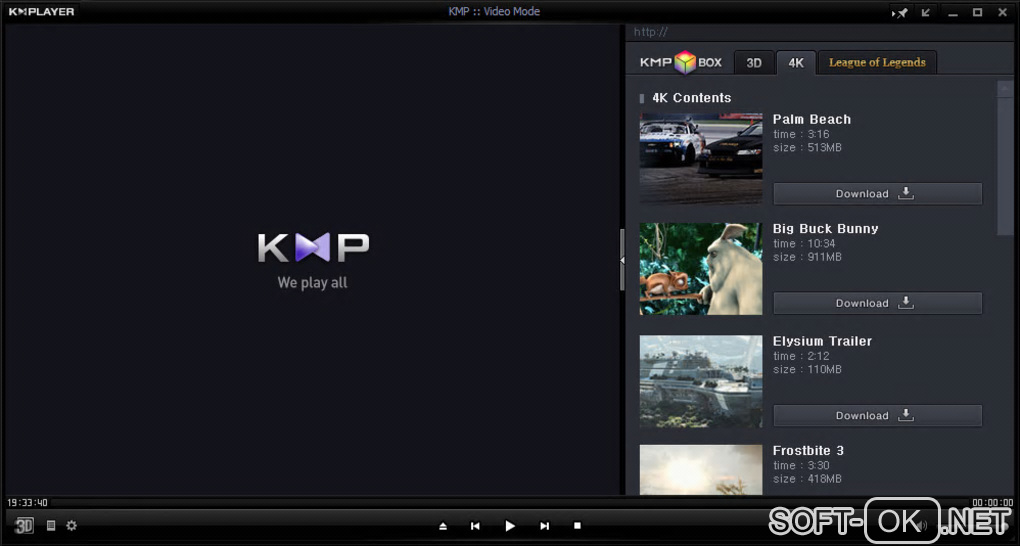The width and height of the screenshot is (1020, 546).
Task: Close the KMPlayer window
Action: [1002, 12]
